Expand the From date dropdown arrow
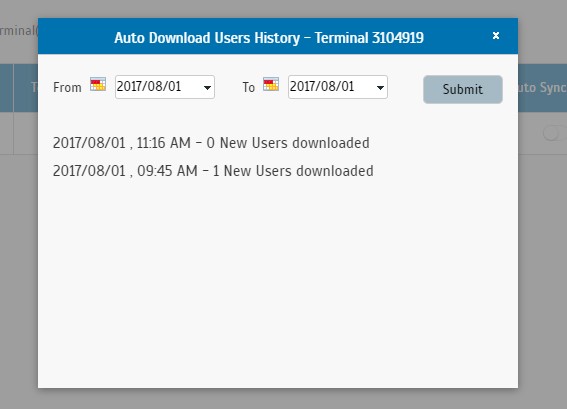The width and height of the screenshot is (567, 409). point(207,87)
